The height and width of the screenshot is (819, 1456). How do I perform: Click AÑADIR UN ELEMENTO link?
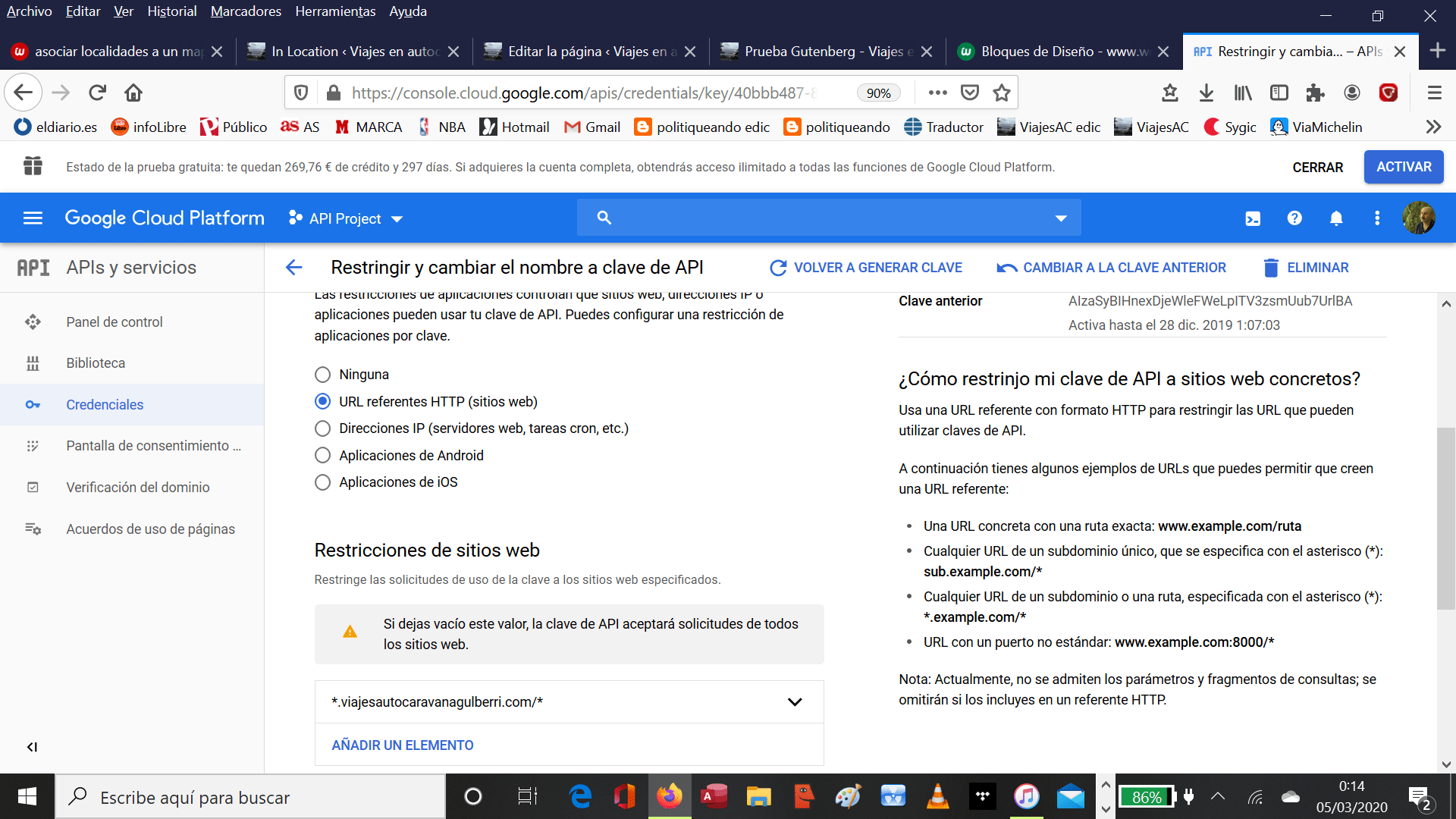tap(402, 745)
